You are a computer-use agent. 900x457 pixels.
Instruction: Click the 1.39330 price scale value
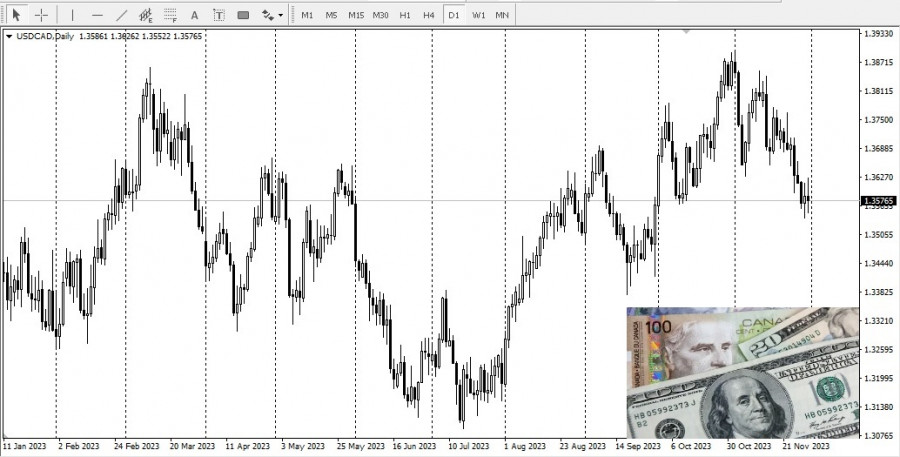pyautogui.click(x=878, y=33)
